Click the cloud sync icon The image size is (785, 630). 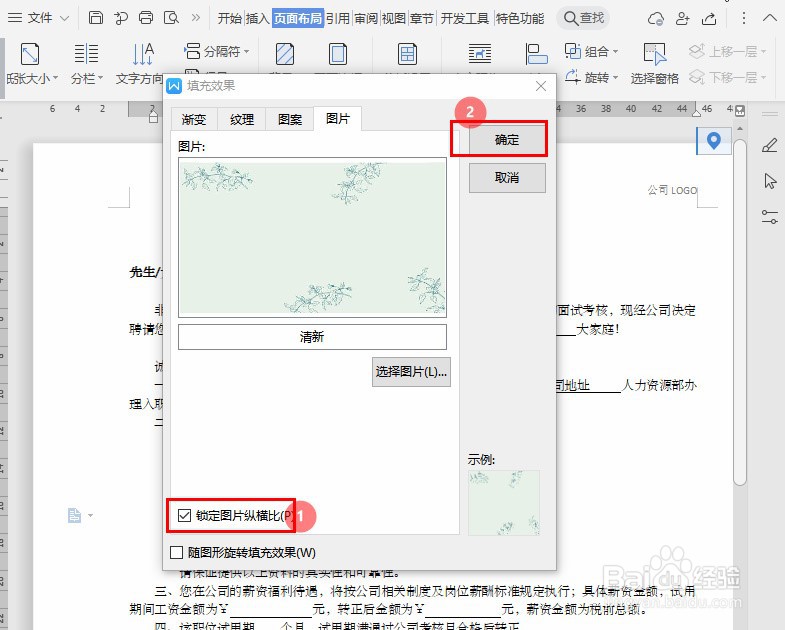pos(655,19)
